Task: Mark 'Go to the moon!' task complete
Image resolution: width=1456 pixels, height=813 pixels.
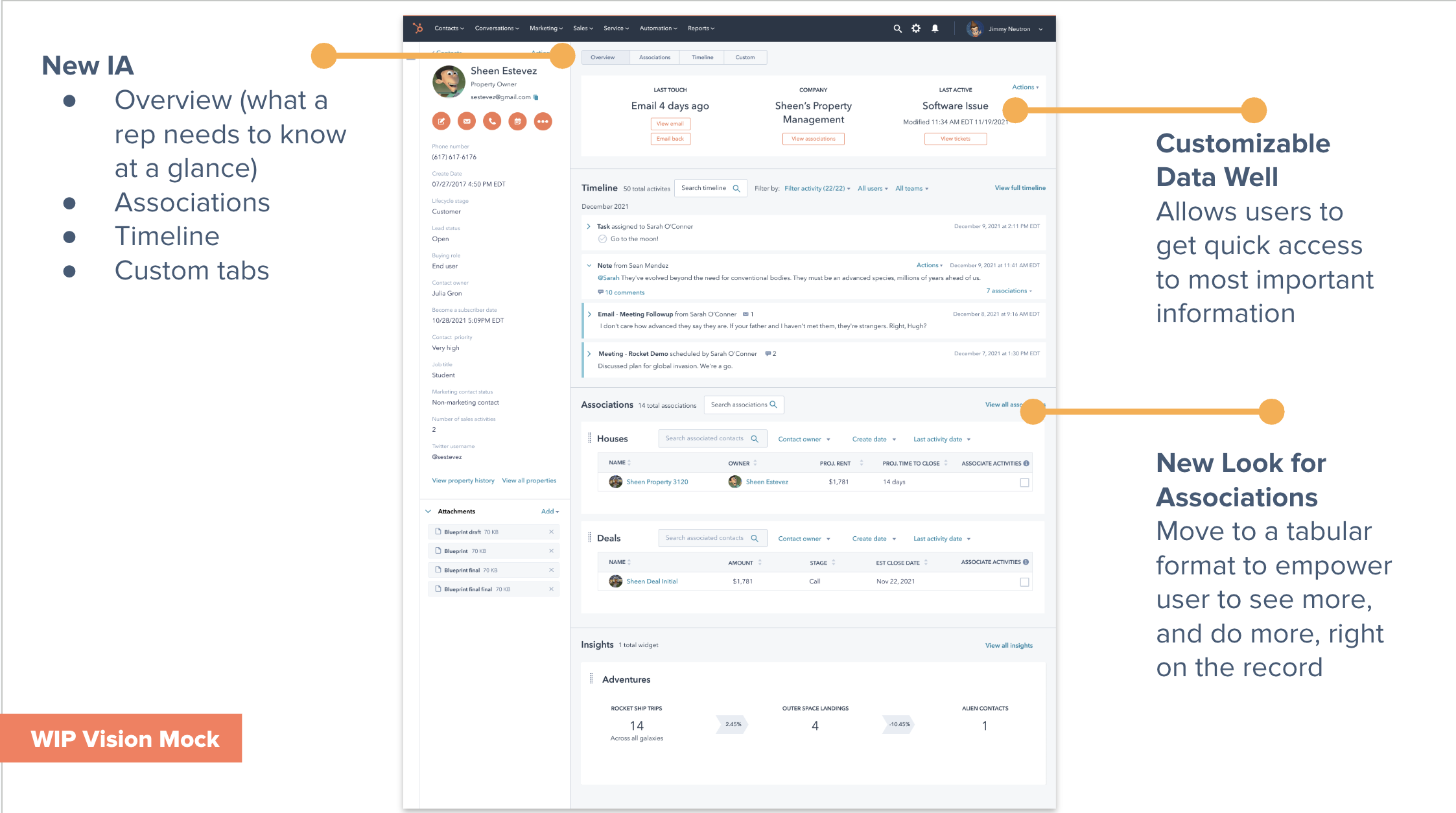Action: pos(602,239)
